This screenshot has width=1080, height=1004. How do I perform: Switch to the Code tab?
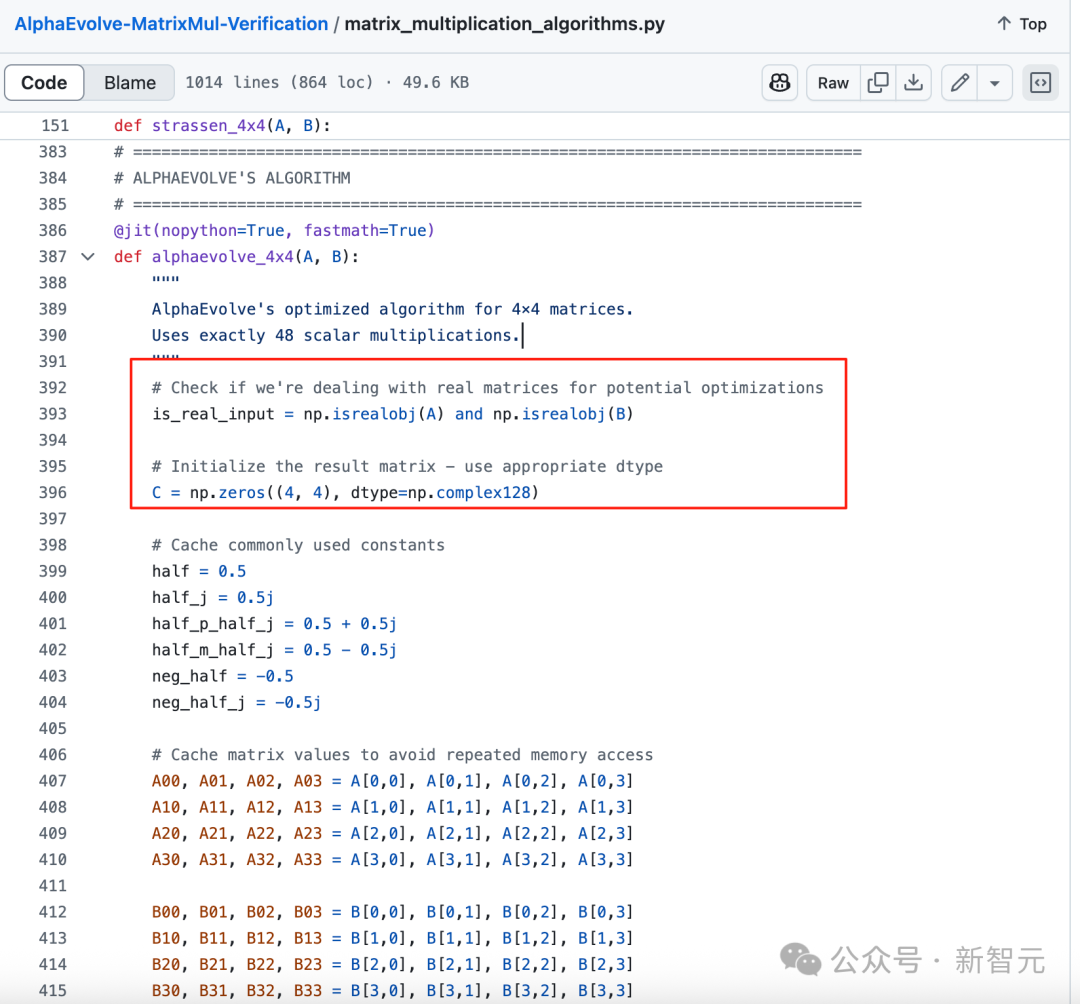coord(44,83)
